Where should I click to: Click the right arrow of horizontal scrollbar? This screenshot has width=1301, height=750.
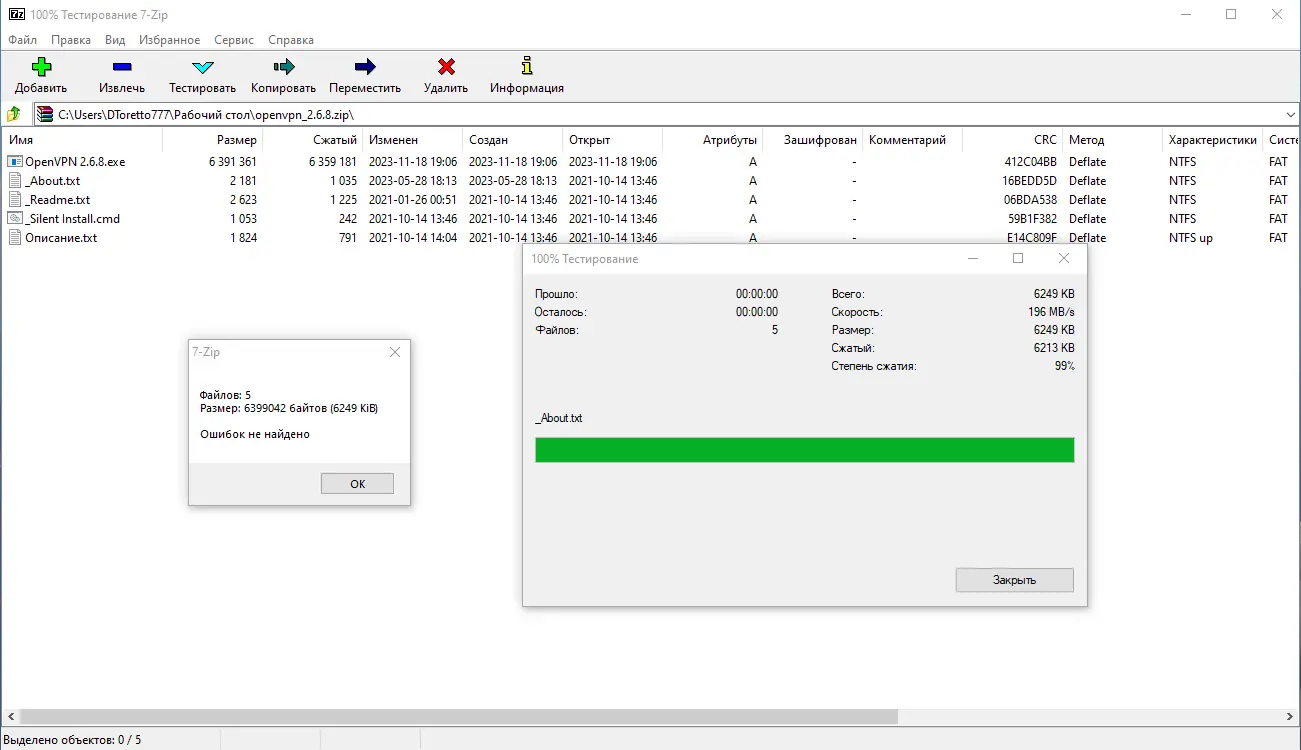point(1290,717)
